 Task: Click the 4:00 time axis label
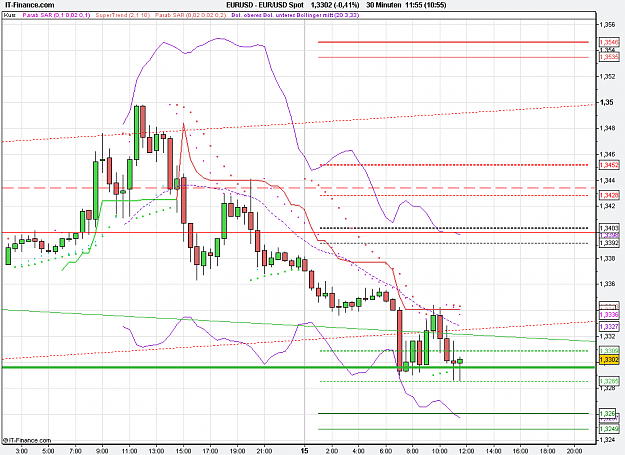359,451
